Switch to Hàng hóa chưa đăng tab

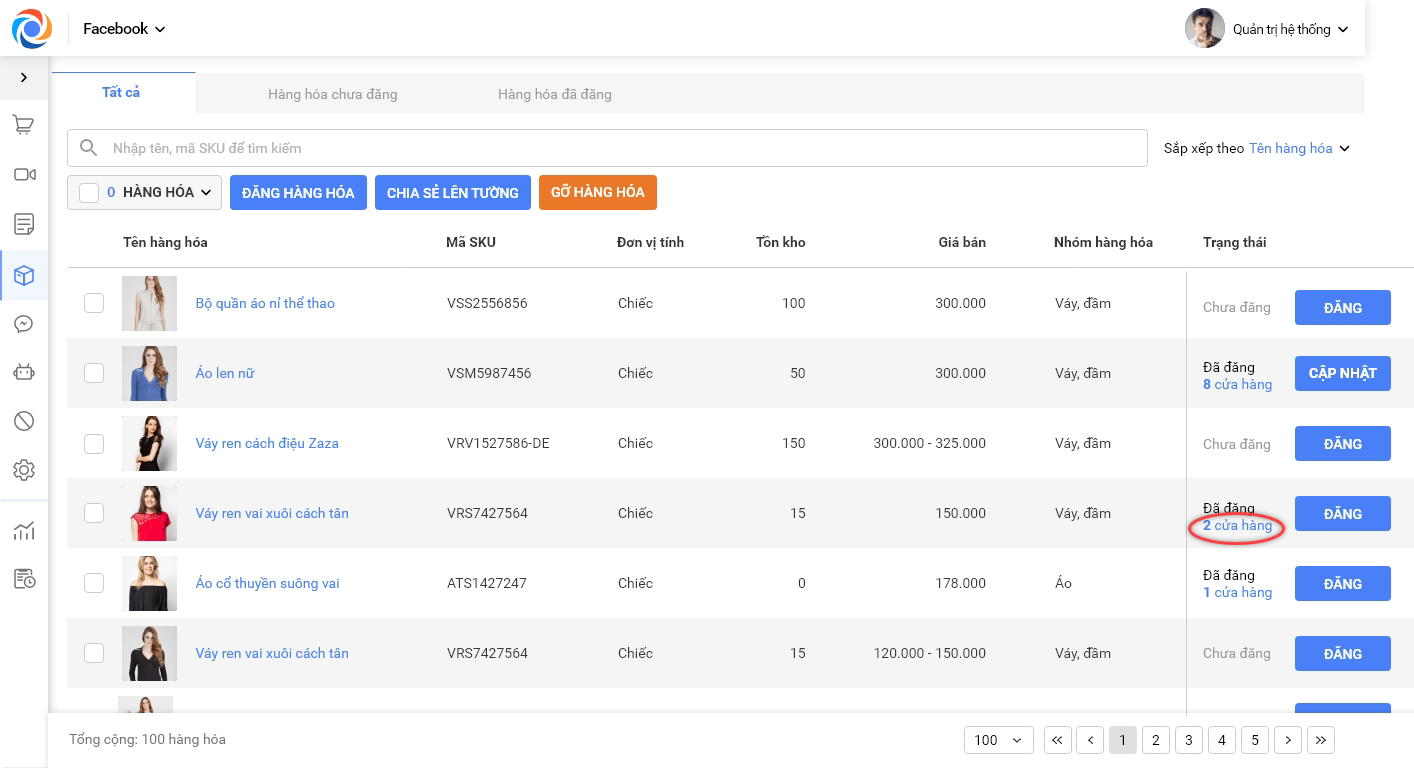pos(332,94)
